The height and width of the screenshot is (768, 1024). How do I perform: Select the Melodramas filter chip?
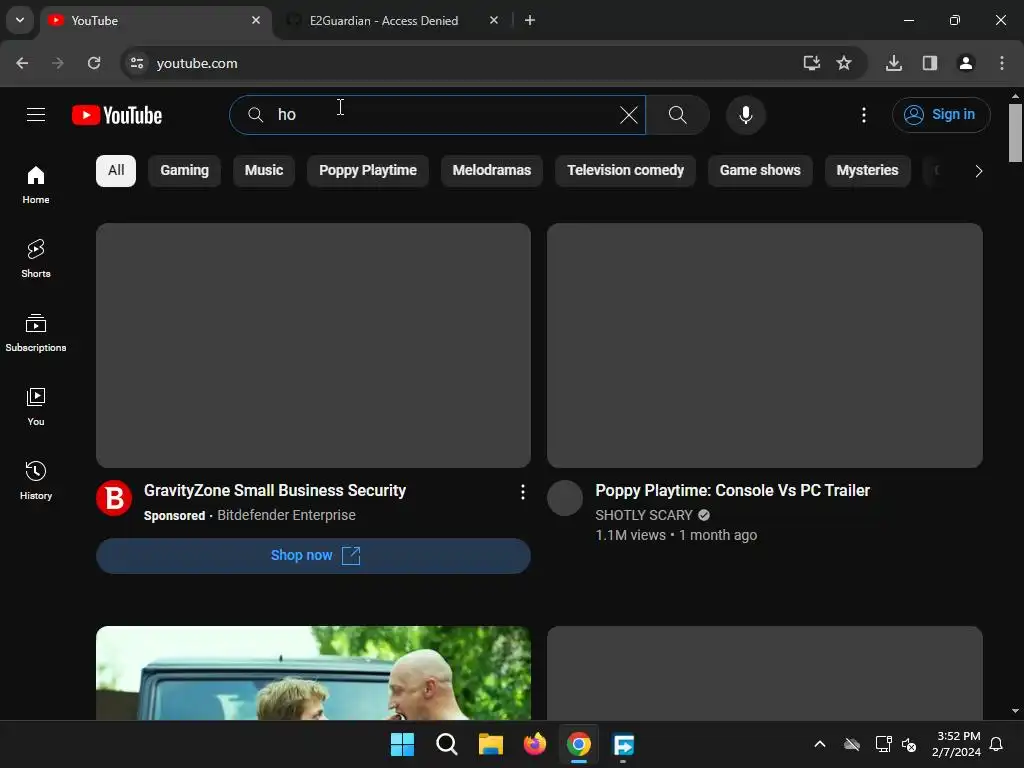point(492,170)
